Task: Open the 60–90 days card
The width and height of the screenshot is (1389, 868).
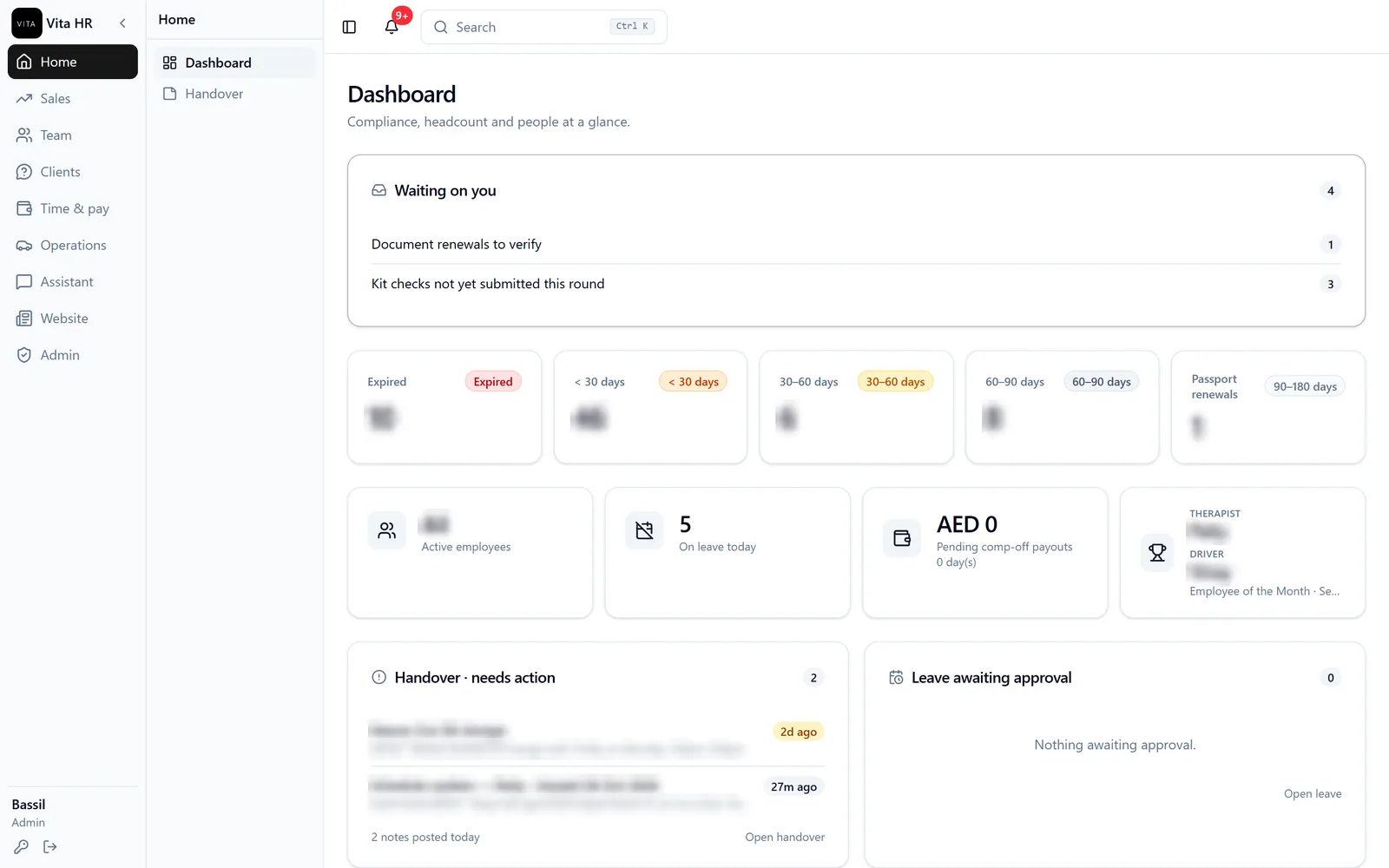Action: click(1063, 407)
